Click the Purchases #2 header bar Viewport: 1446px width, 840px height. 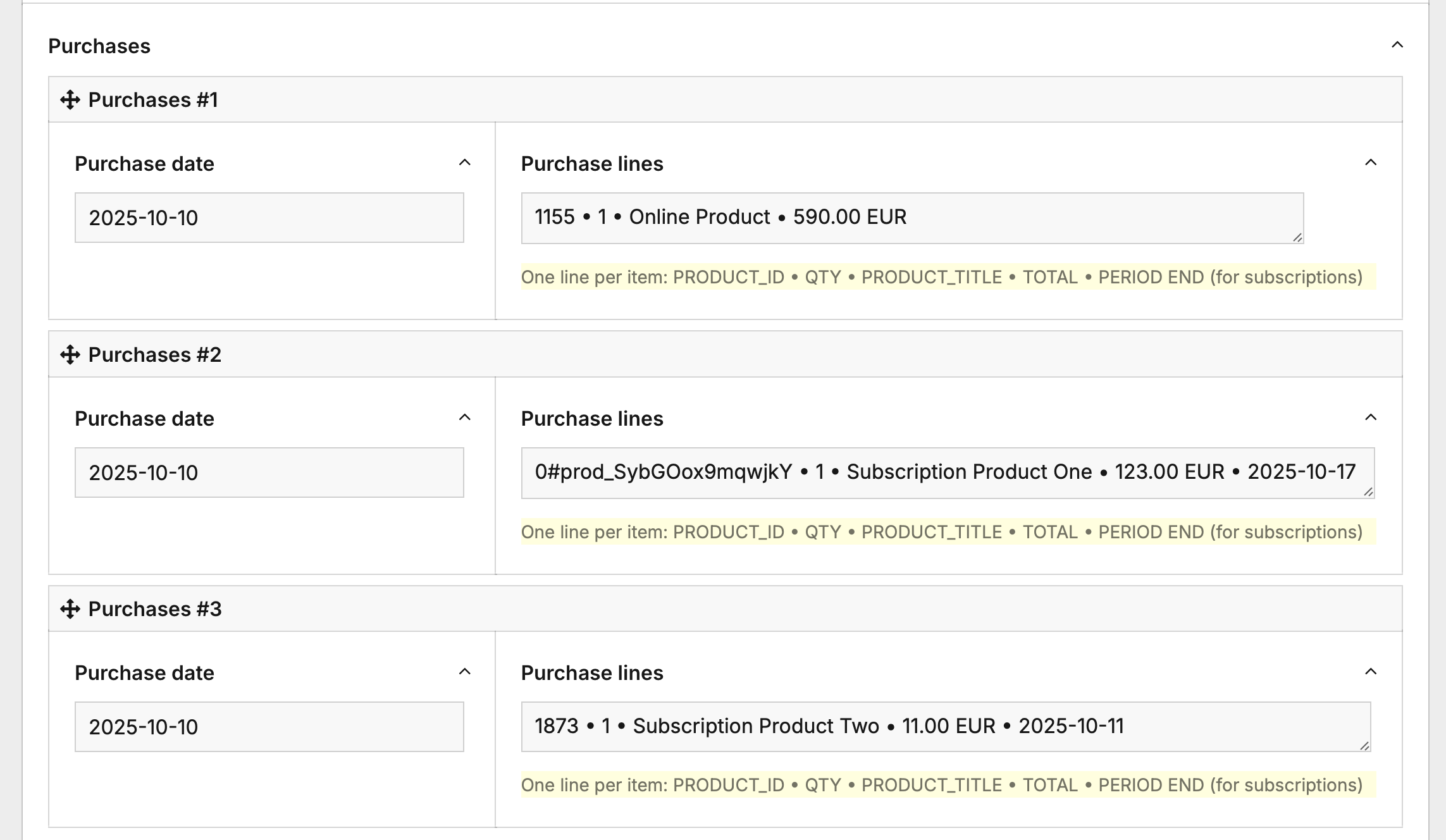[x=725, y=355]
